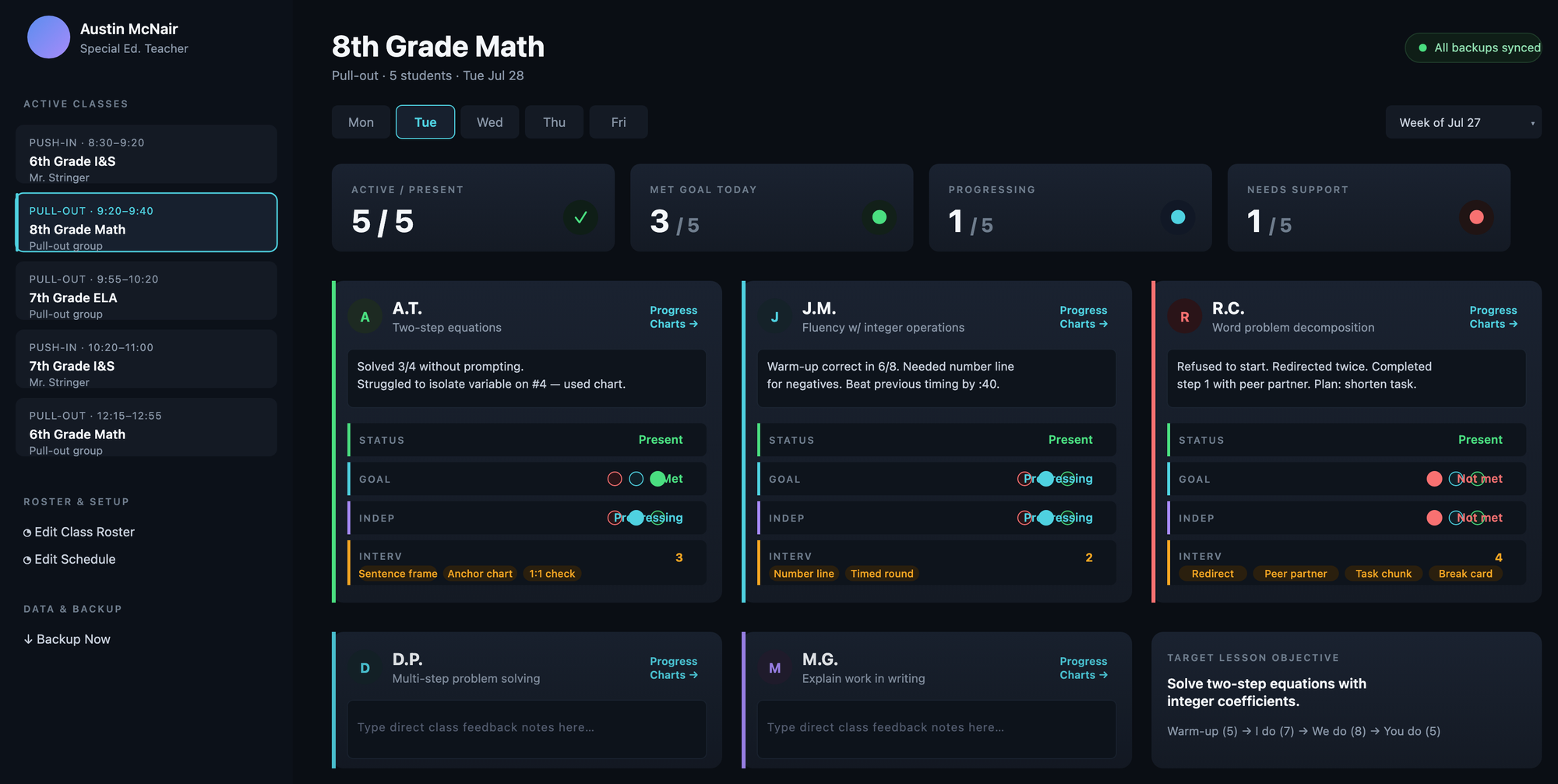Click the A avatar on A.T.'s card
This screenshot has width=1558, height=784.
tap(365, 317)
